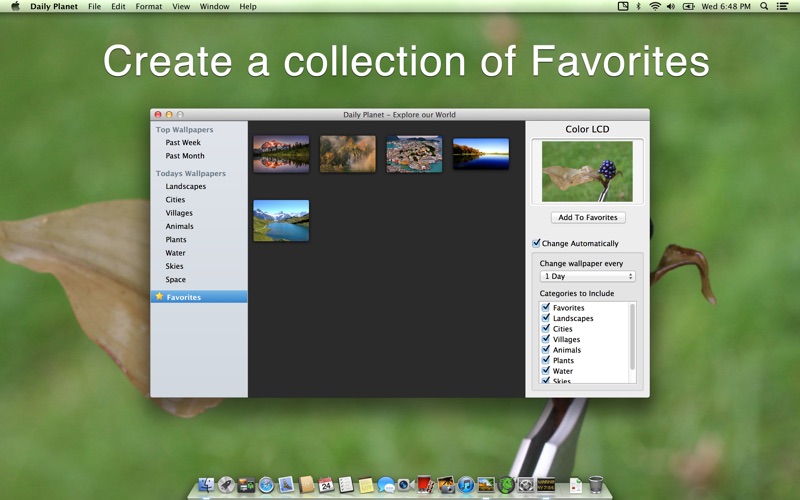Select the alpine lake mountains thumbnail

tap(281, 220)
